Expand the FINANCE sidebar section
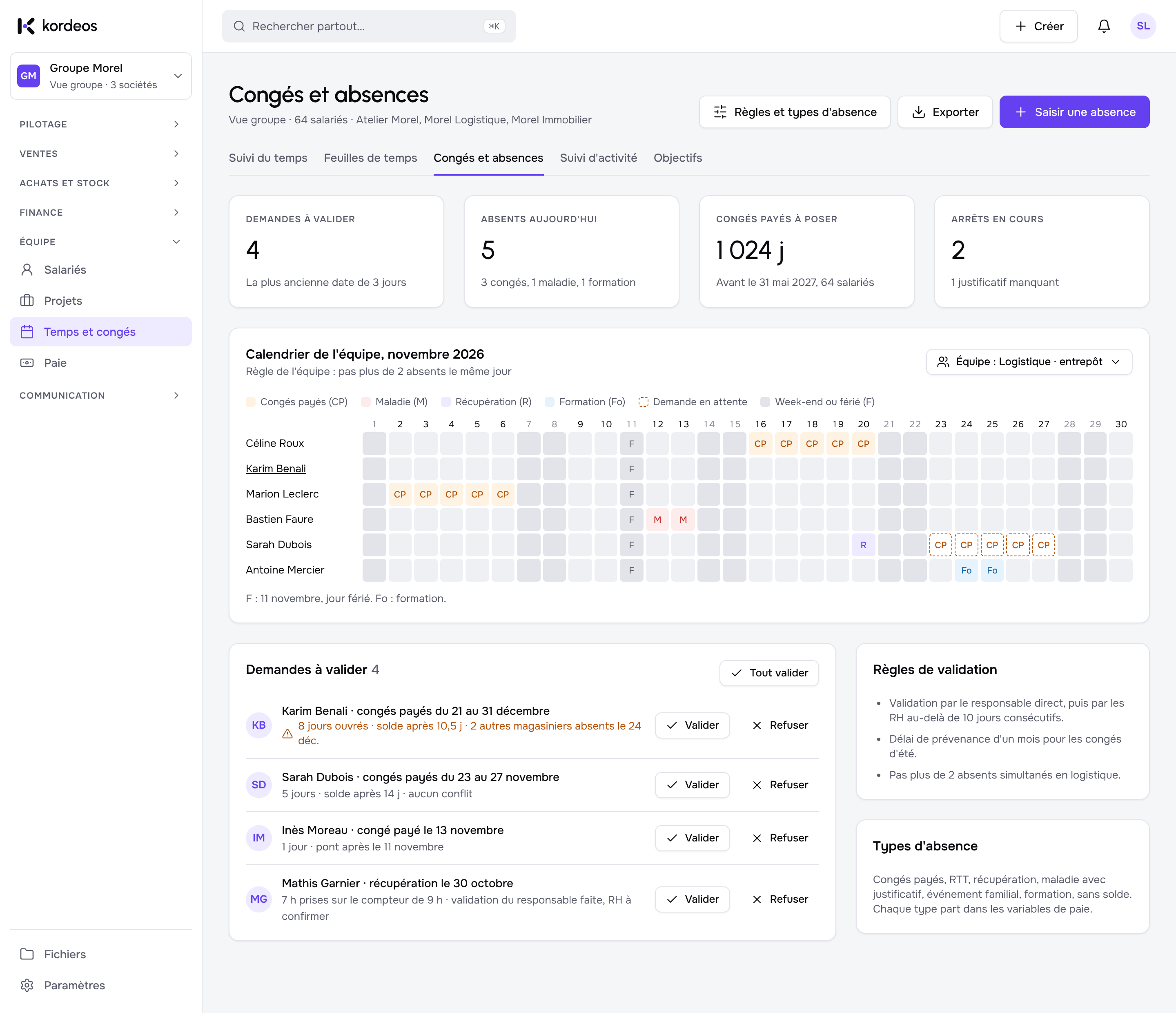Viewport: 1176px width, 1013px height. pos(100,212)
